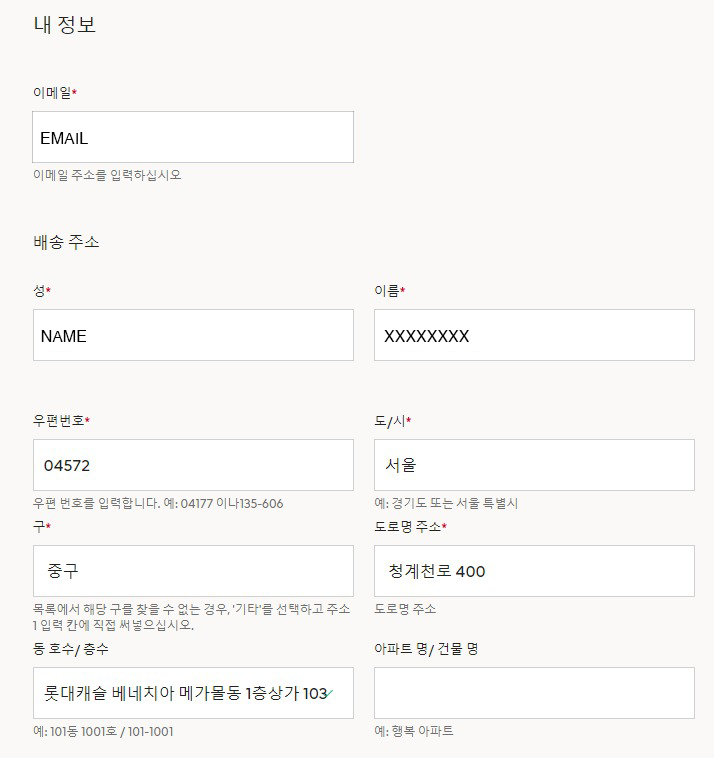Click the 동 호수/층수 label
714x758 pixels.
pos(71,649)
